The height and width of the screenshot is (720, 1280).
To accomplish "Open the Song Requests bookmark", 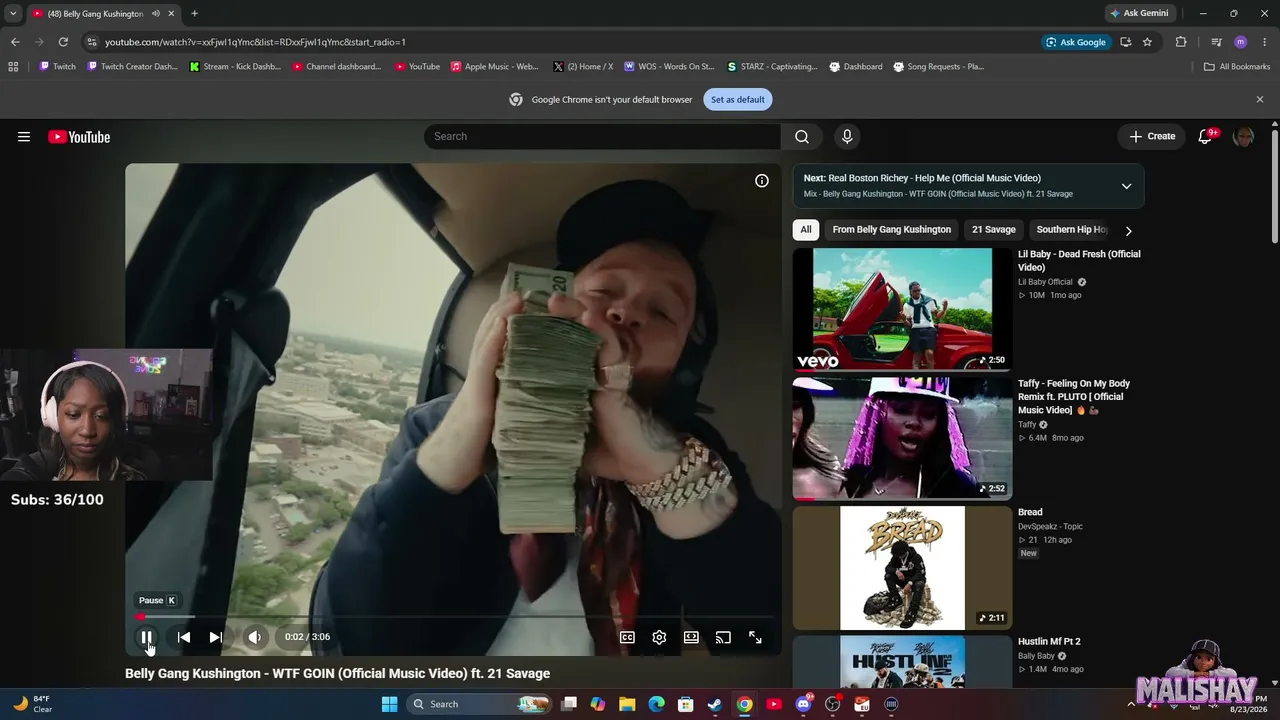I will [938, 67].
